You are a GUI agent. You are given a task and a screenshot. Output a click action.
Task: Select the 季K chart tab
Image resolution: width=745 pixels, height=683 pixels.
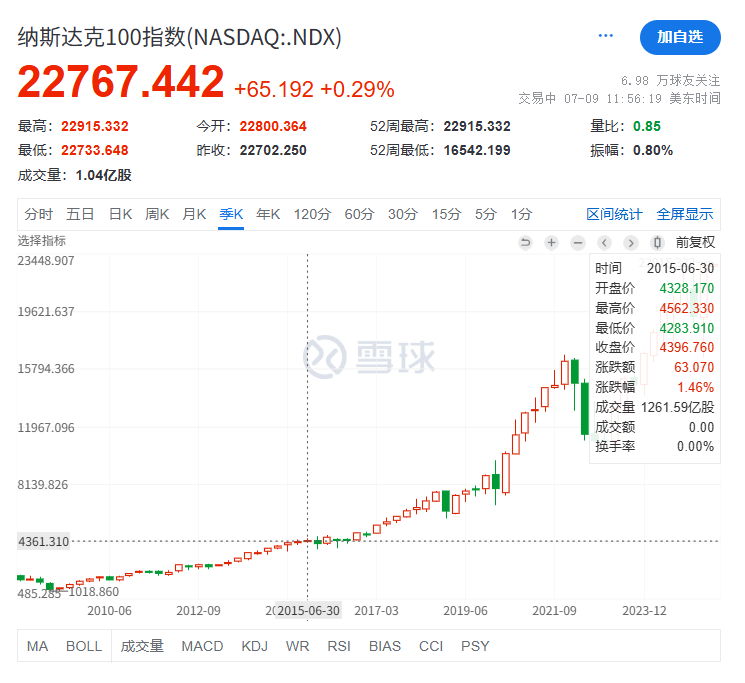tap(231, 214)
